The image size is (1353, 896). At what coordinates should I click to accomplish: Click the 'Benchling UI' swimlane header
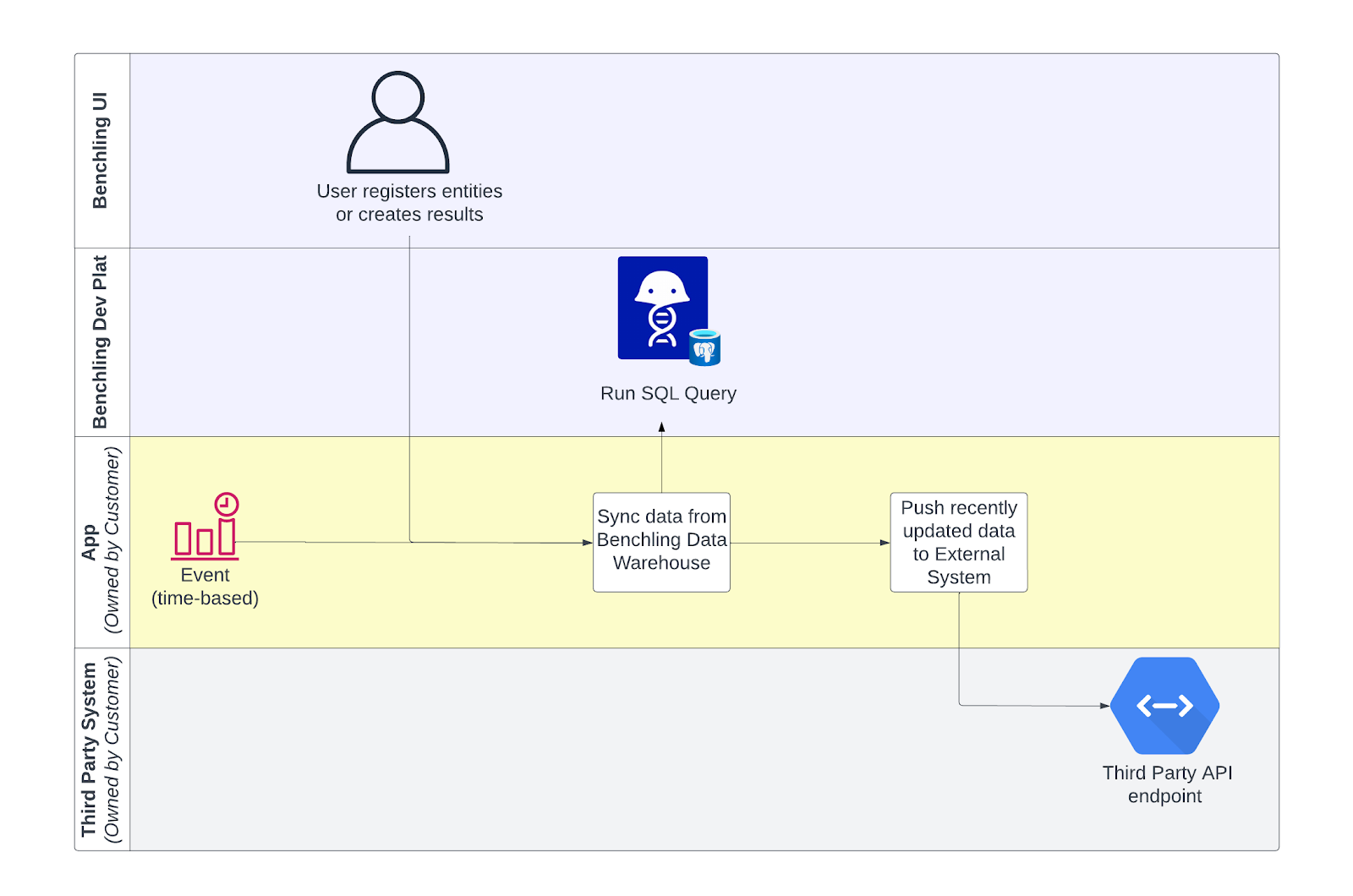pyautogui.click(x=102, y=150)
